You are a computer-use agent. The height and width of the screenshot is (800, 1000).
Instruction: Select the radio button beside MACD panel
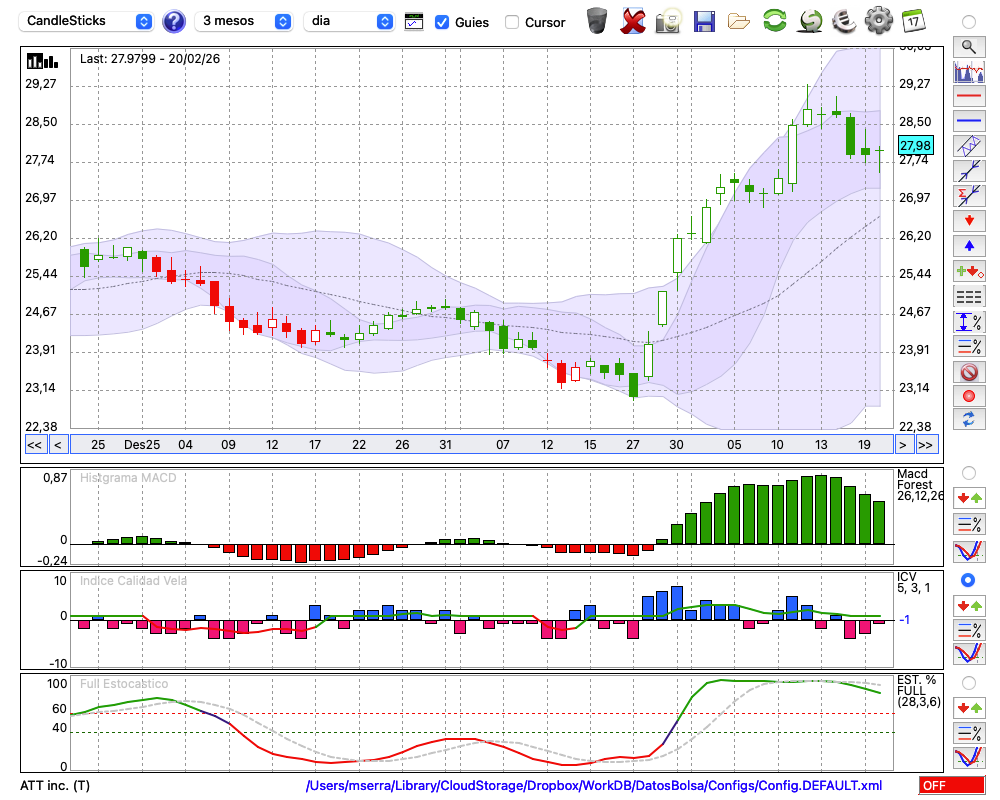[x=968, y=473]
